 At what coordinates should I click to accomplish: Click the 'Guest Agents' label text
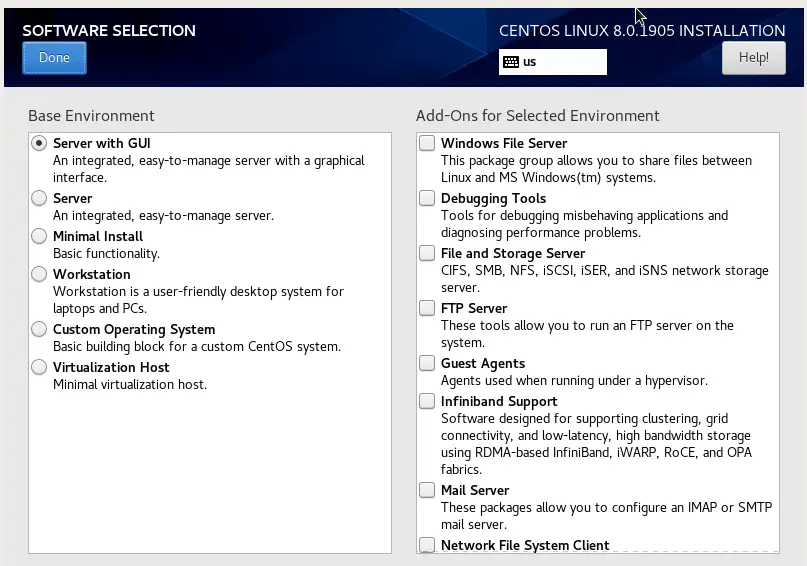click(x=483, y=364)
